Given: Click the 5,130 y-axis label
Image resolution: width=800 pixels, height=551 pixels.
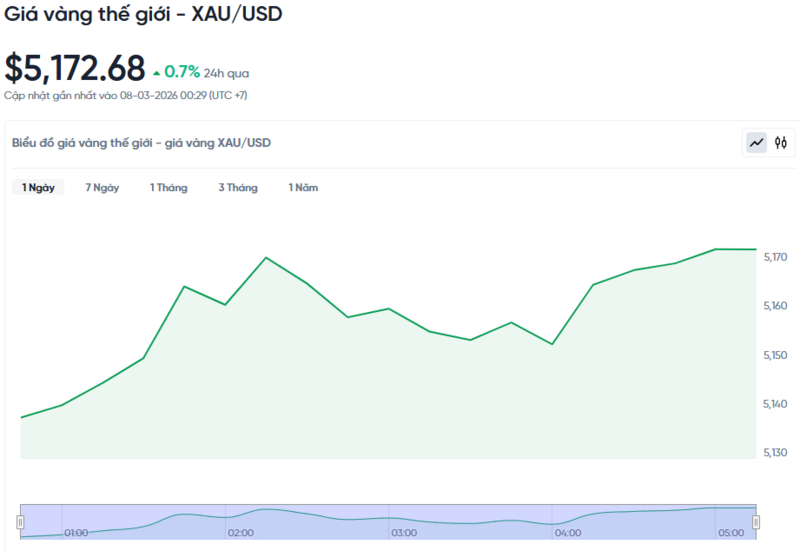Looking at the screenshot, I should tap(775, 453).
